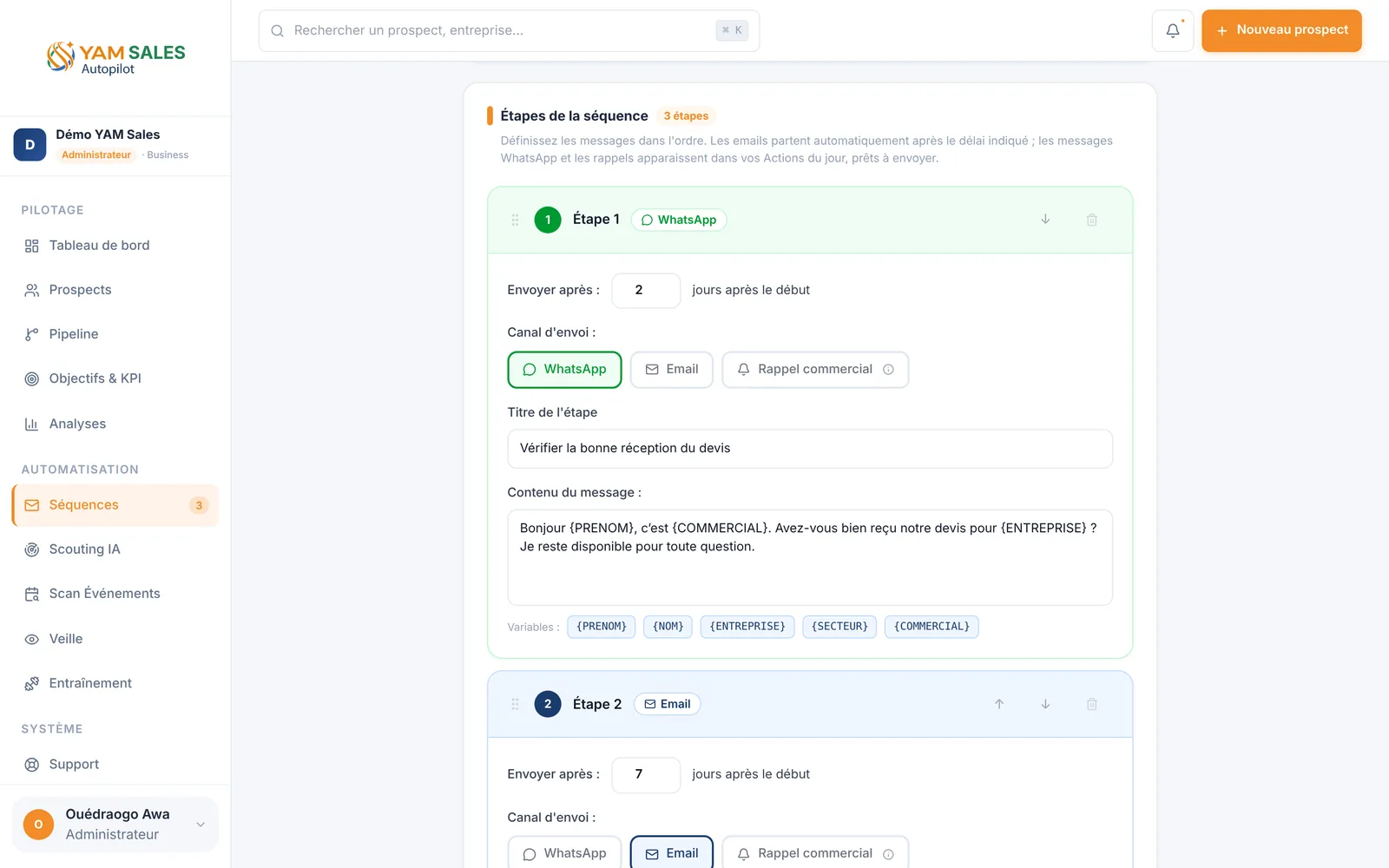Select WhatsApp channel for Étape 1
Screen dimensions: 1389x868
[x=564, y=370]
